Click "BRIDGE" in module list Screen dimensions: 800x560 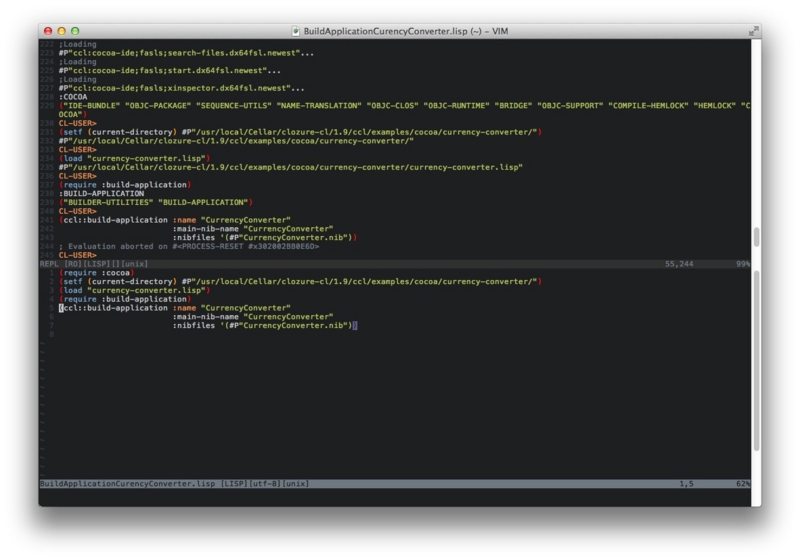pos(513,106)
